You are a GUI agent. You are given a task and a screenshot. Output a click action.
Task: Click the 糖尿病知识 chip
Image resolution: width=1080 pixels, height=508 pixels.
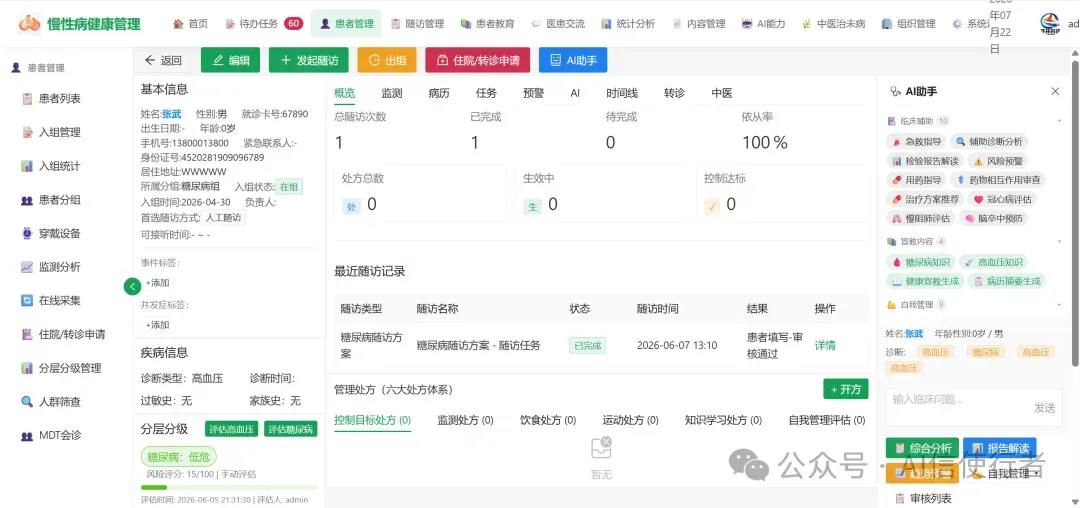pyautogui.click(x=921, y=262)
